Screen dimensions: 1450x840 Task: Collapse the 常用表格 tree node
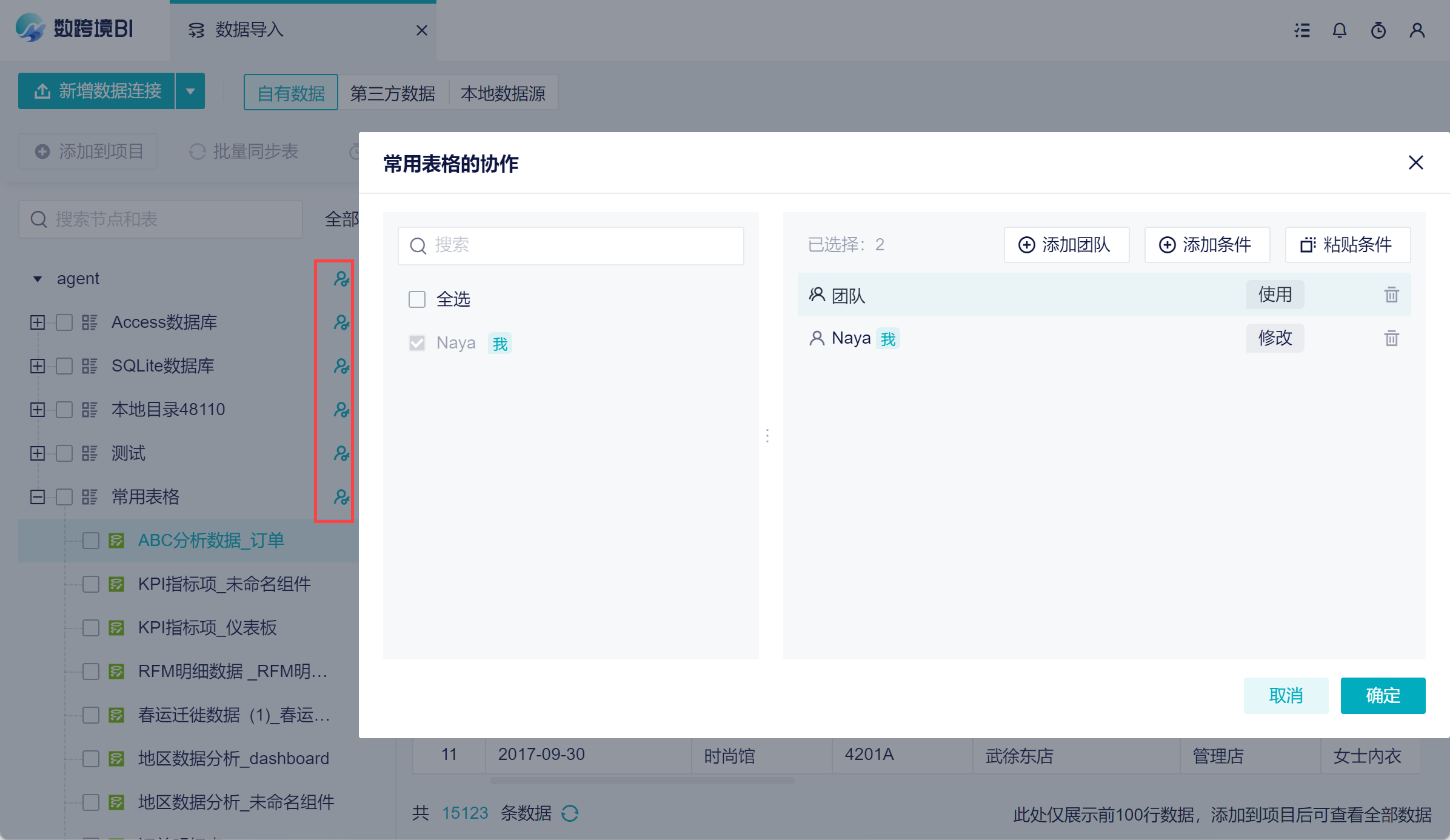(38, 497)
